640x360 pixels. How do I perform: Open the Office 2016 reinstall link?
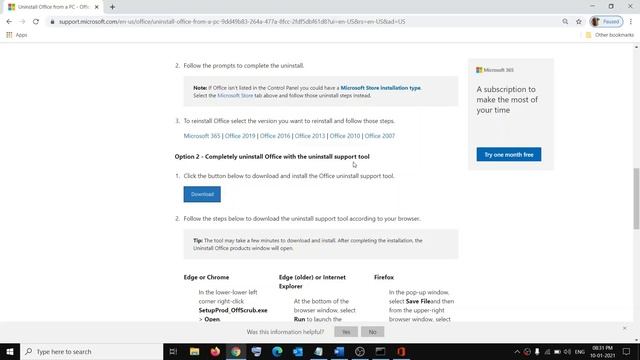275,136
